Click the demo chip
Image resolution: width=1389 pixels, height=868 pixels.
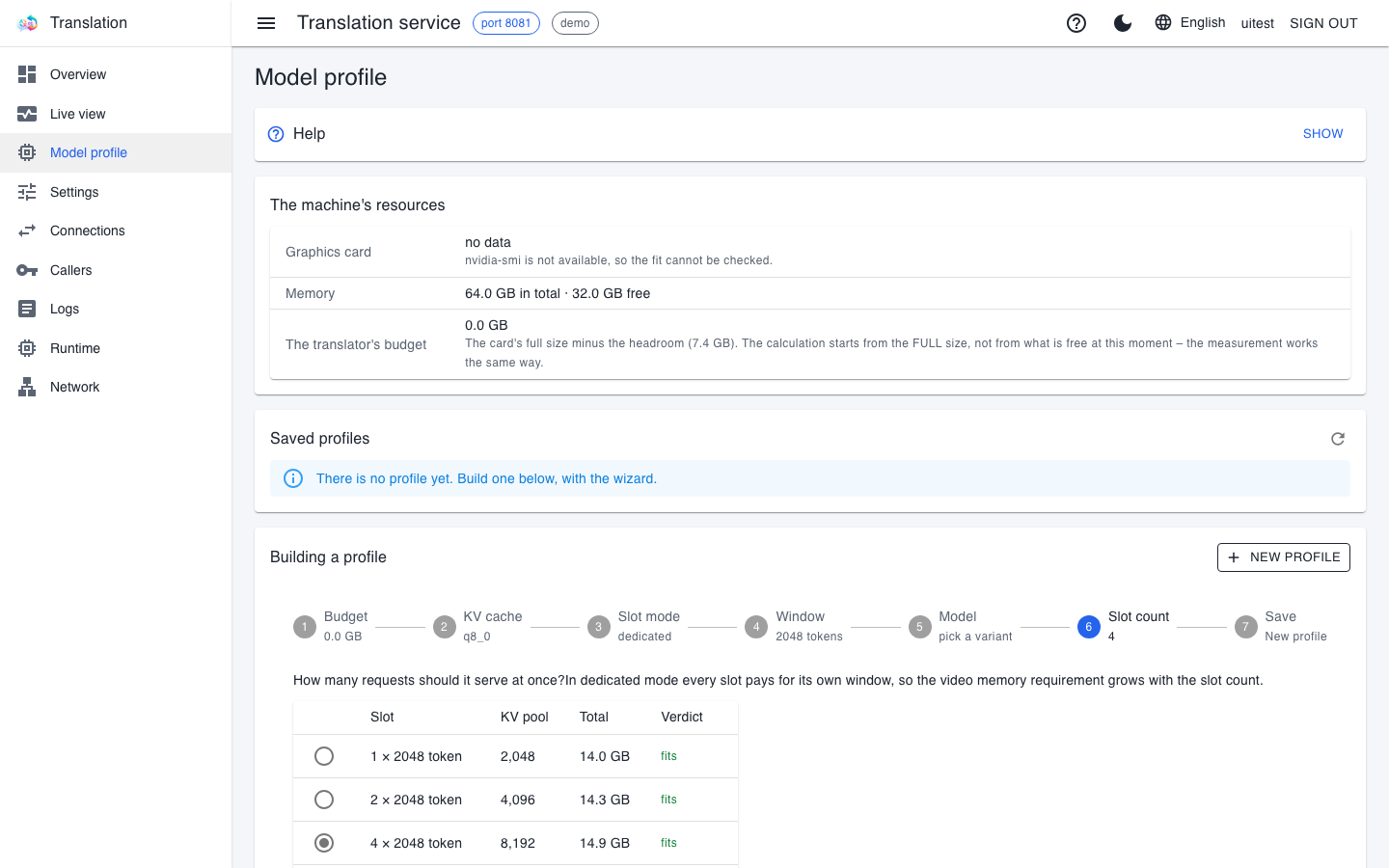(575, 23)
